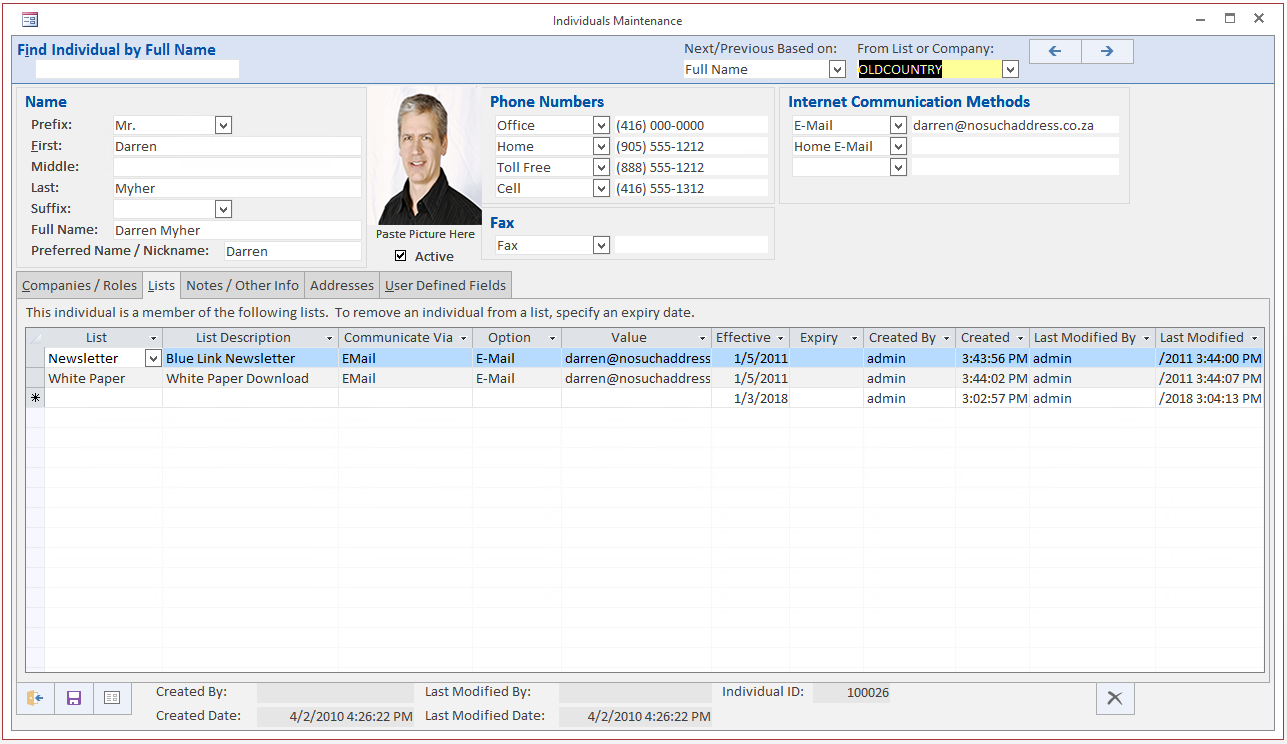Open the OLDCOUNTRY company dropdown
This screenshot has width=1287, height=744.
pyautogui.click(x=1009, y=69)
